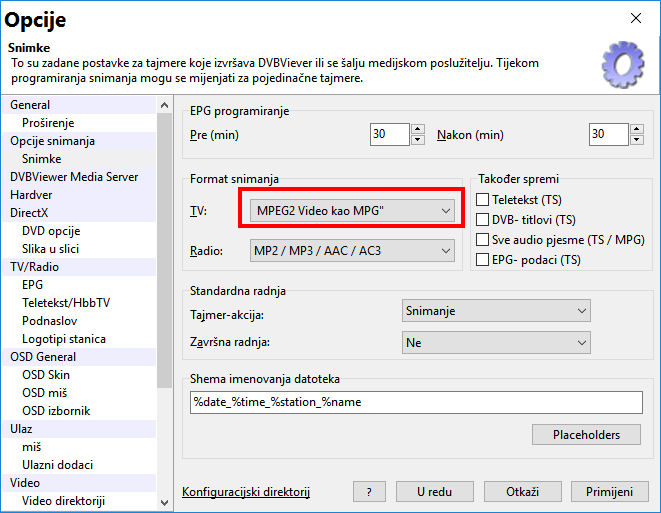The width and height of the screenshot is (661, 513).
Task: Click the question mark help button
Action: click(x=369, y=492)
